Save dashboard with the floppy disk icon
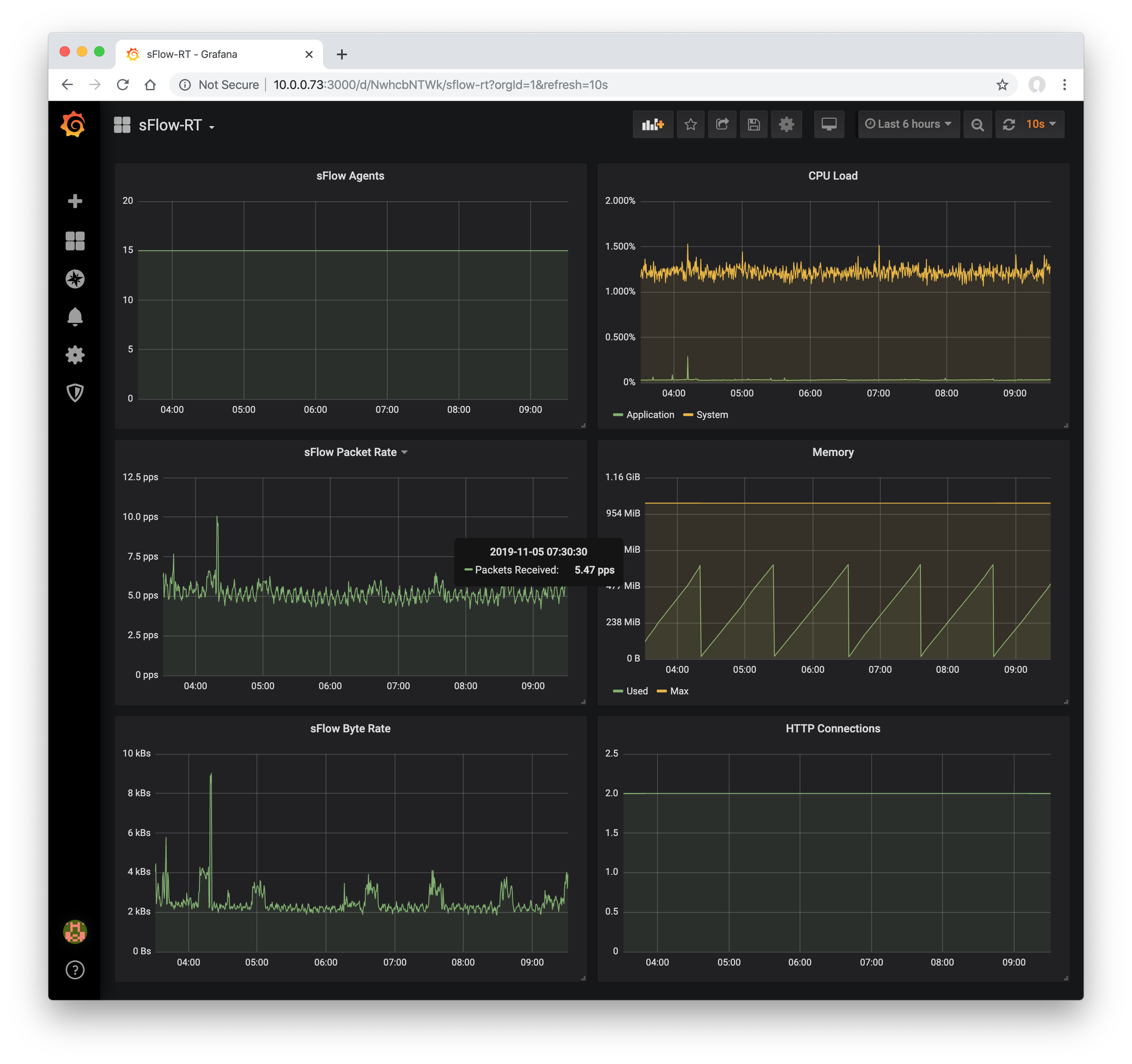Viewport: 1132px width, 1064px height. coord(753,124)
